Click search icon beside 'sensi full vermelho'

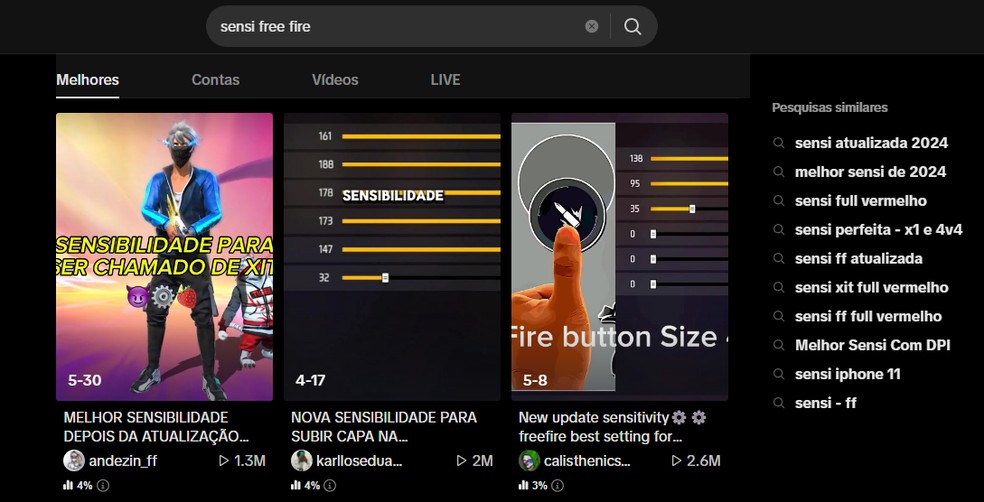(x=779, y=201)
